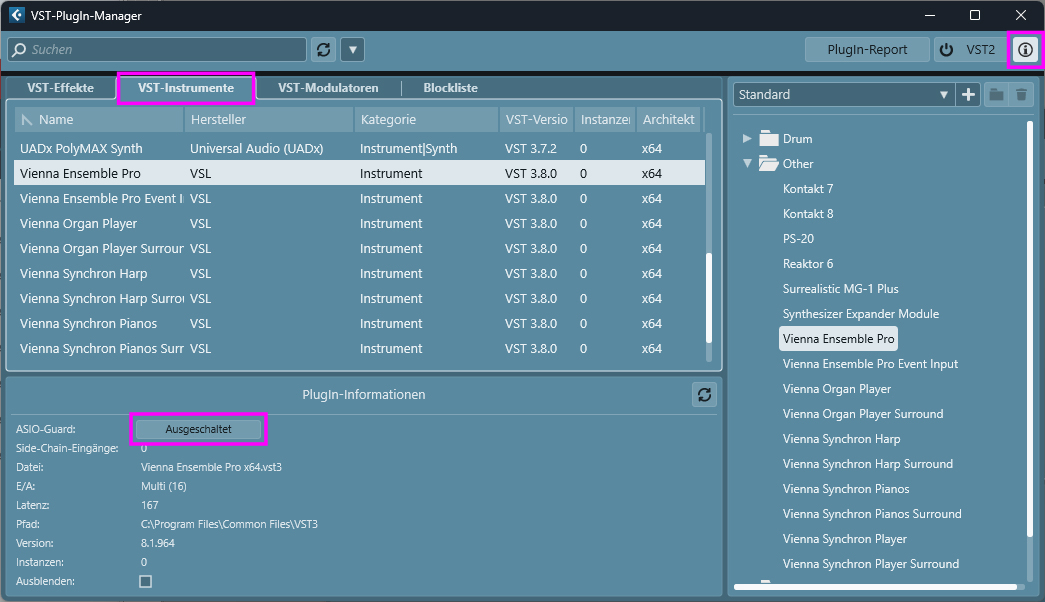The width and height of the screenshot is (1045, 602).
Task: Toggle ASIO-Guard Ausgeschaltet button
Action: point(199,429)
